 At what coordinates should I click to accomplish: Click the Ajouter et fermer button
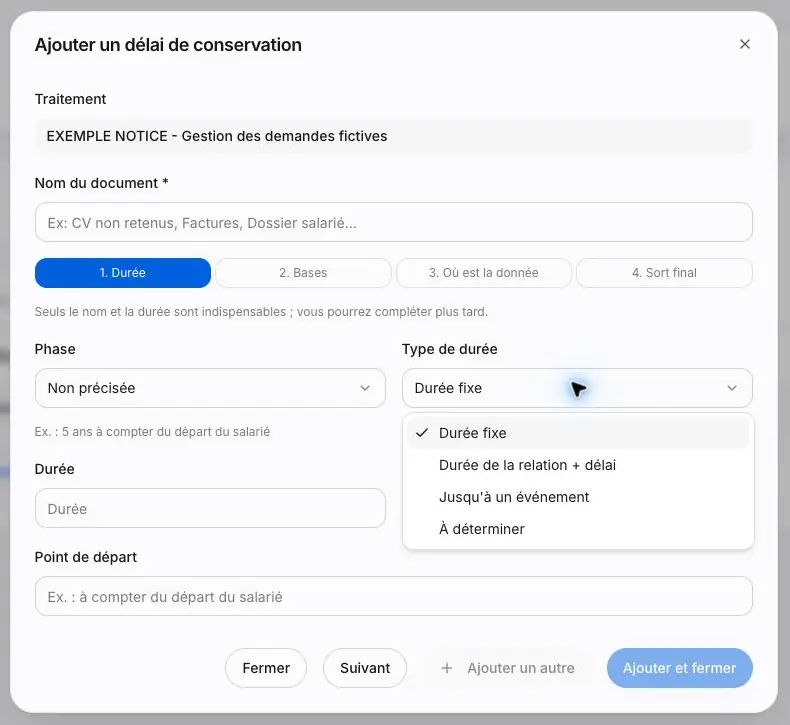point(680,668)
